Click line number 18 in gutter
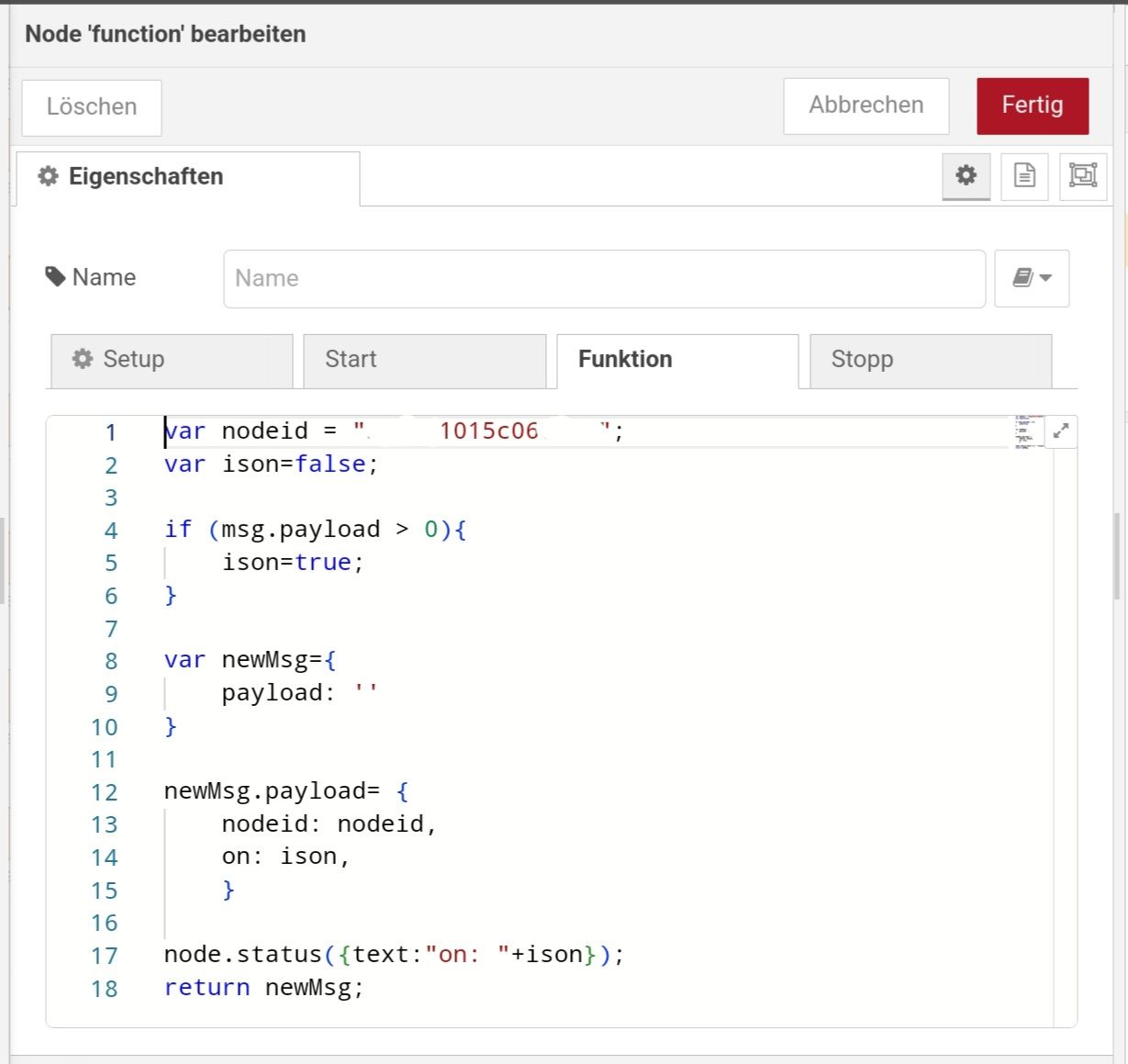This screenshot has width=1128, height=1064. point(105,989)
